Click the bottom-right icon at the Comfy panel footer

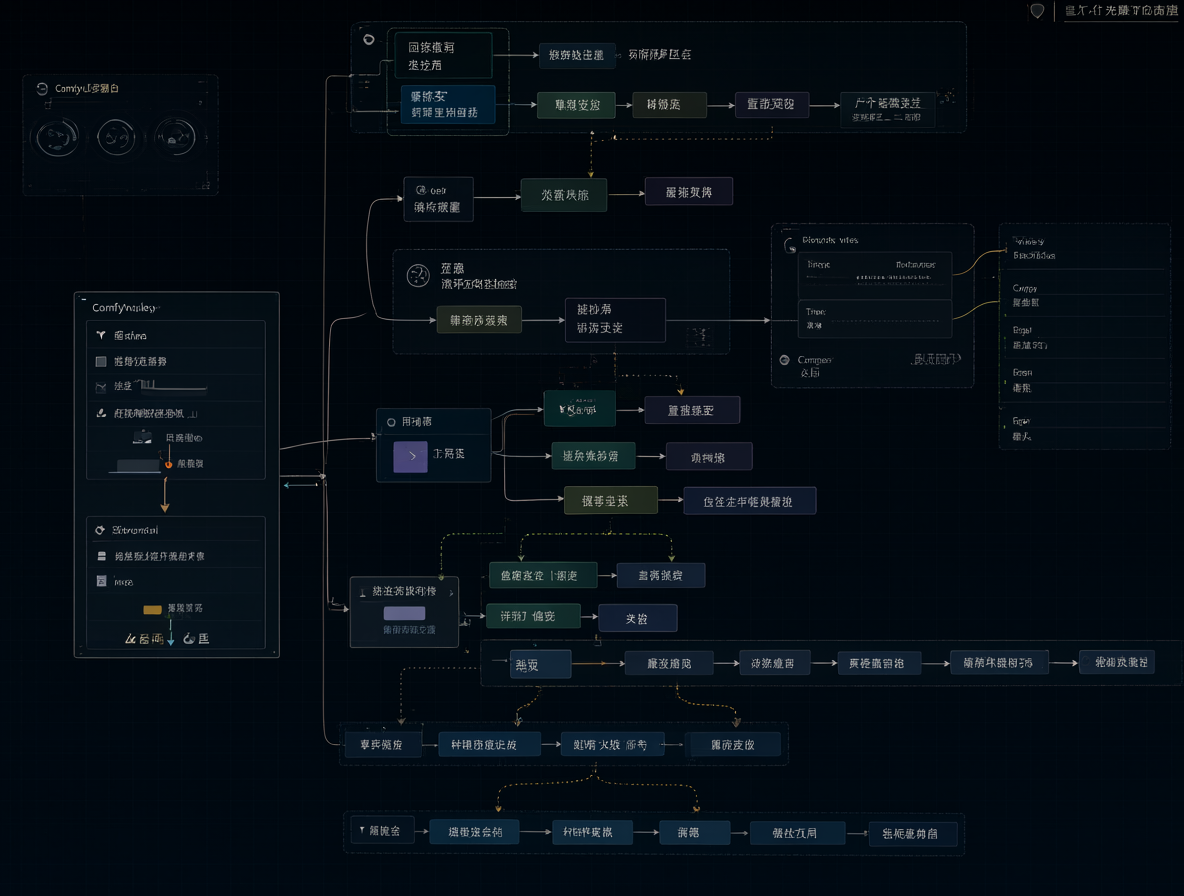coord(189,639)
